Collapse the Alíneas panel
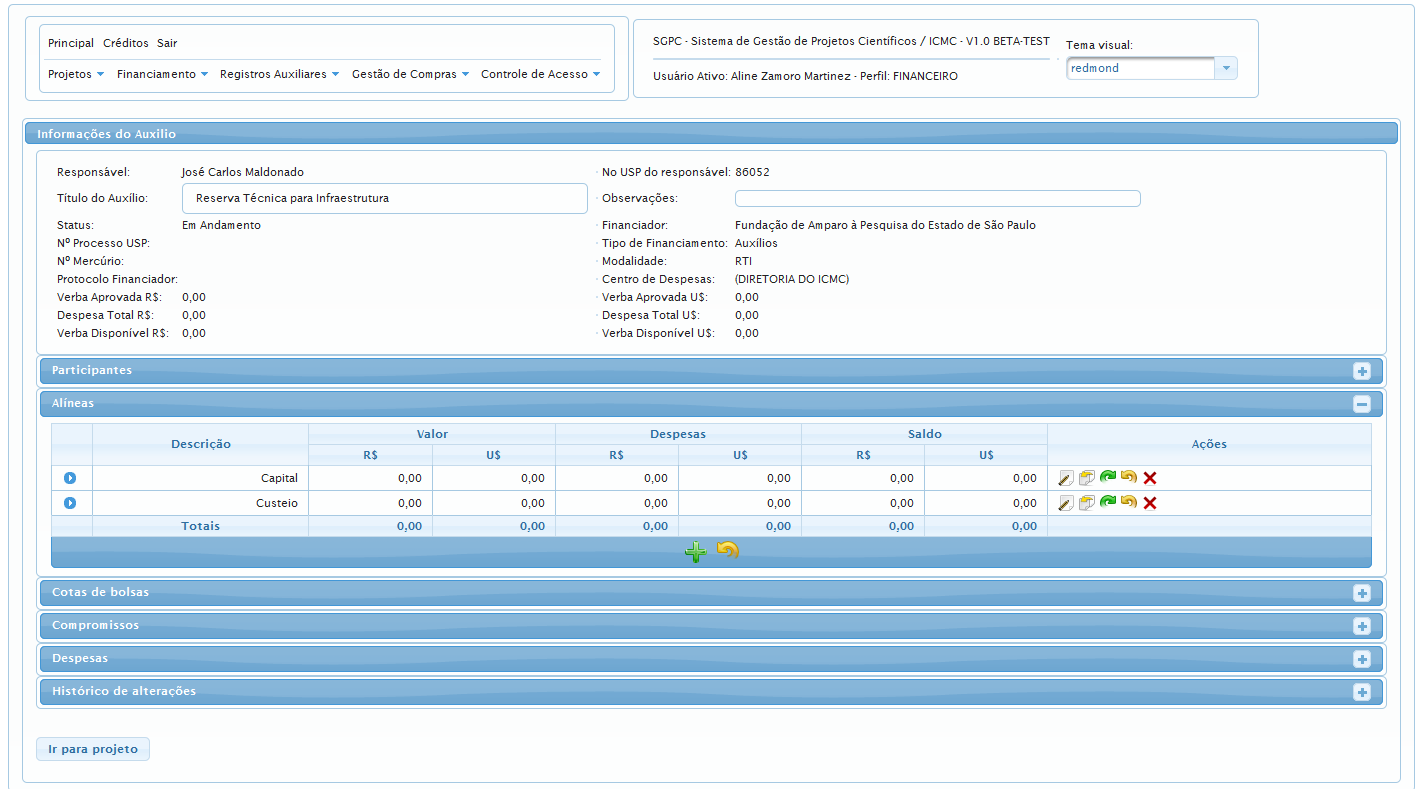This screenshot has height=789, width=1422. coord(1361,405)
